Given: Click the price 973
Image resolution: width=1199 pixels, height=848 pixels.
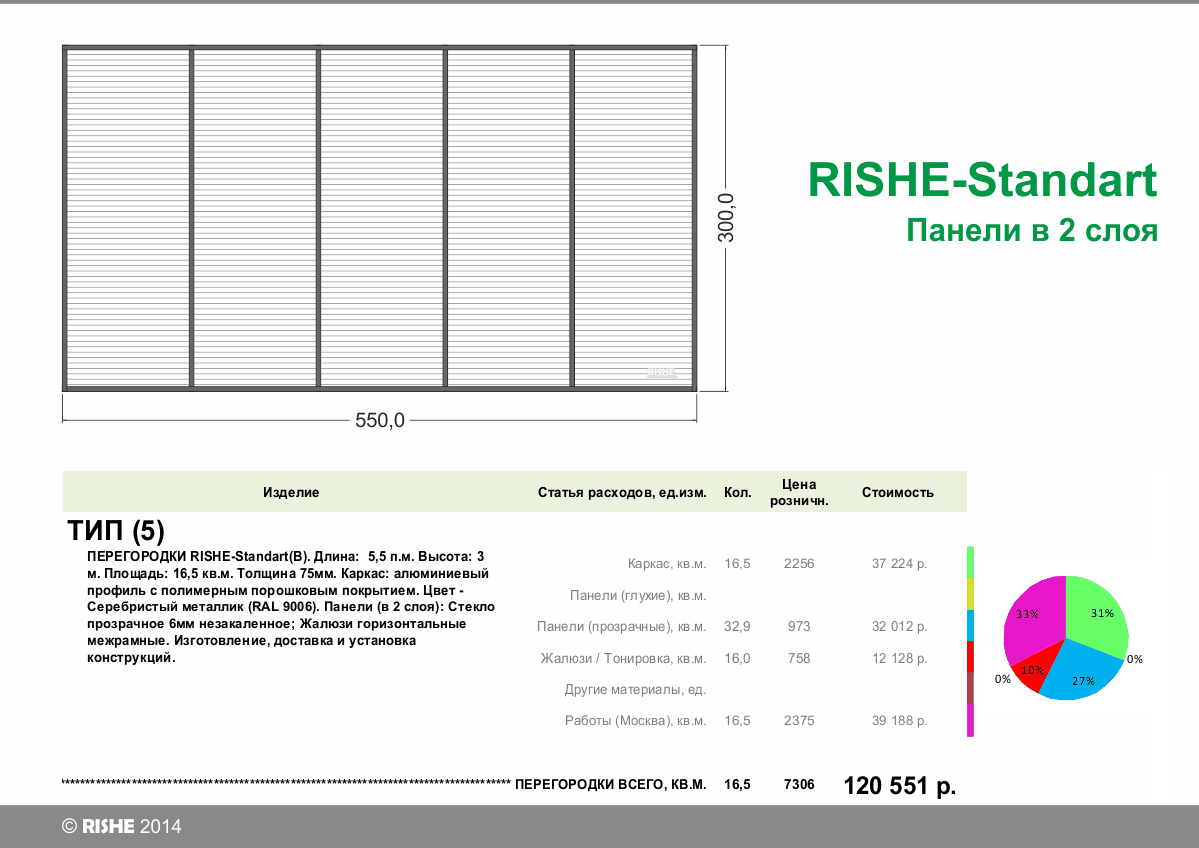Looking at the screenshot, I should 799,627.
